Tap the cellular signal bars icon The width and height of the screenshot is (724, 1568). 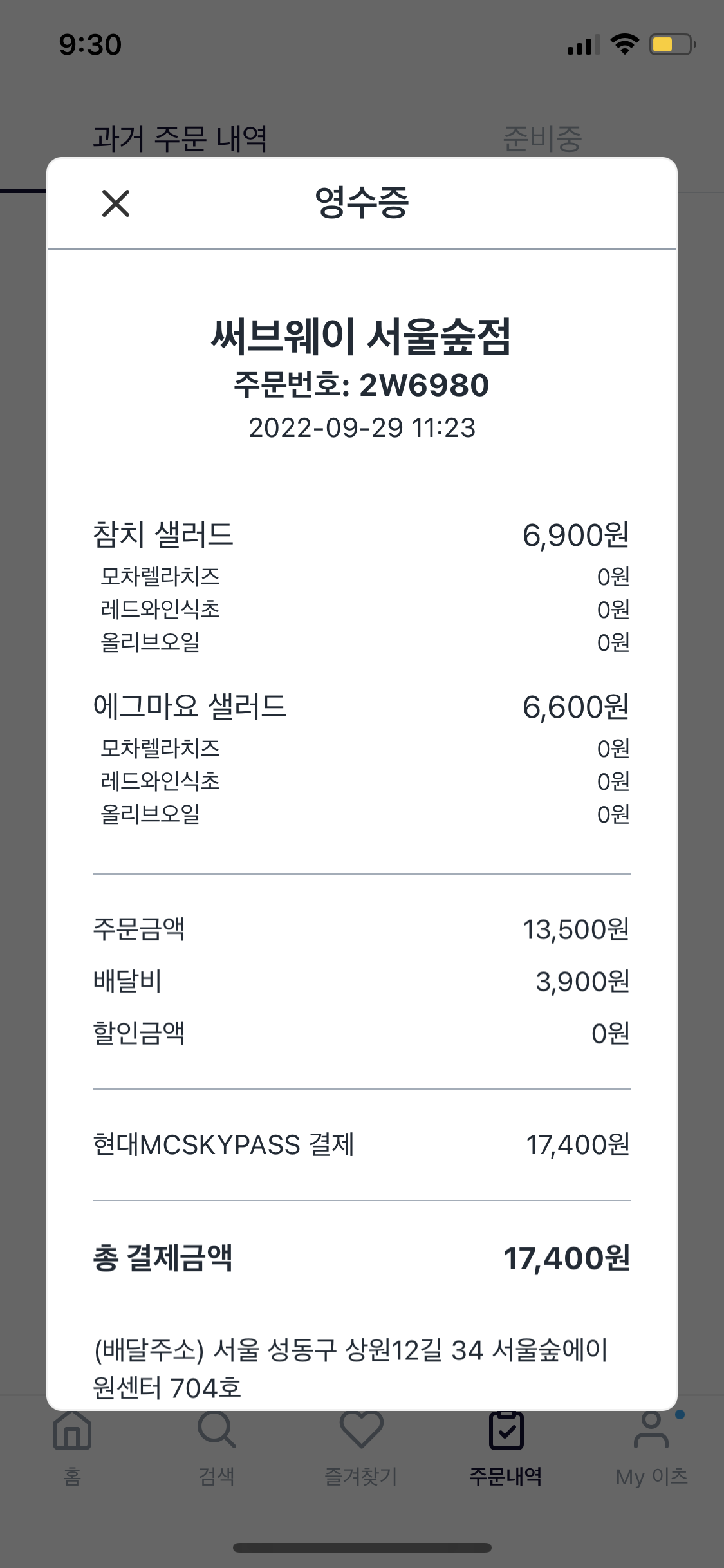[x=583, y=45]
